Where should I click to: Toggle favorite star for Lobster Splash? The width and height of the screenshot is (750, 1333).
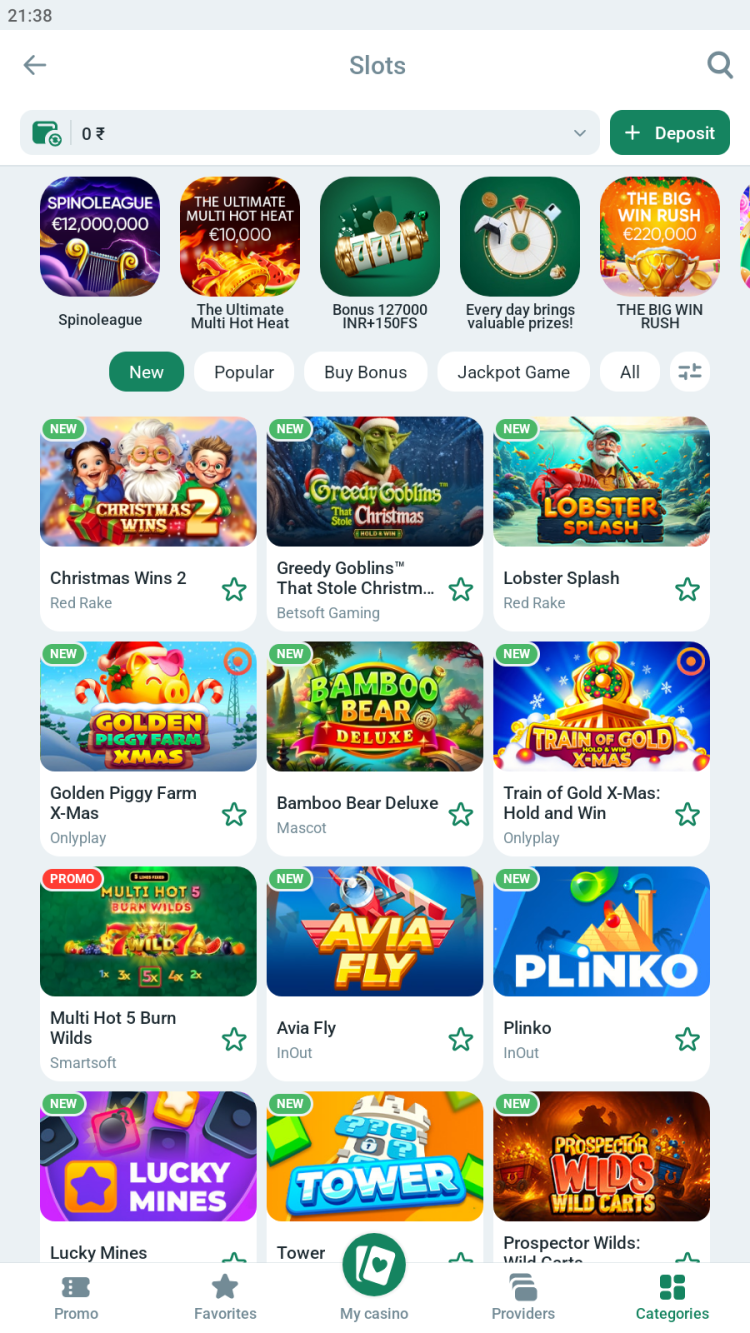[688, 590]
